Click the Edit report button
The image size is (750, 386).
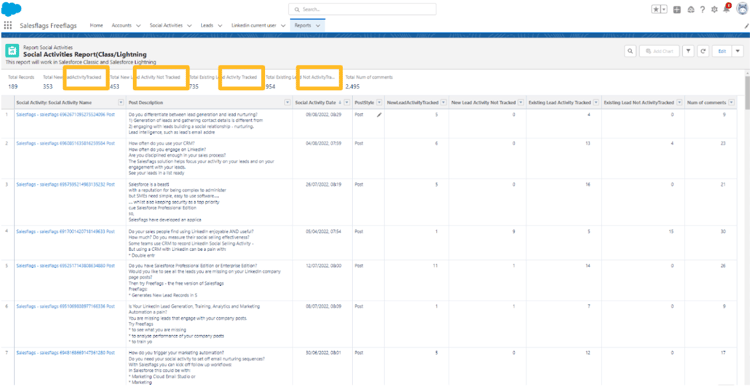click(x=722, y=51)
